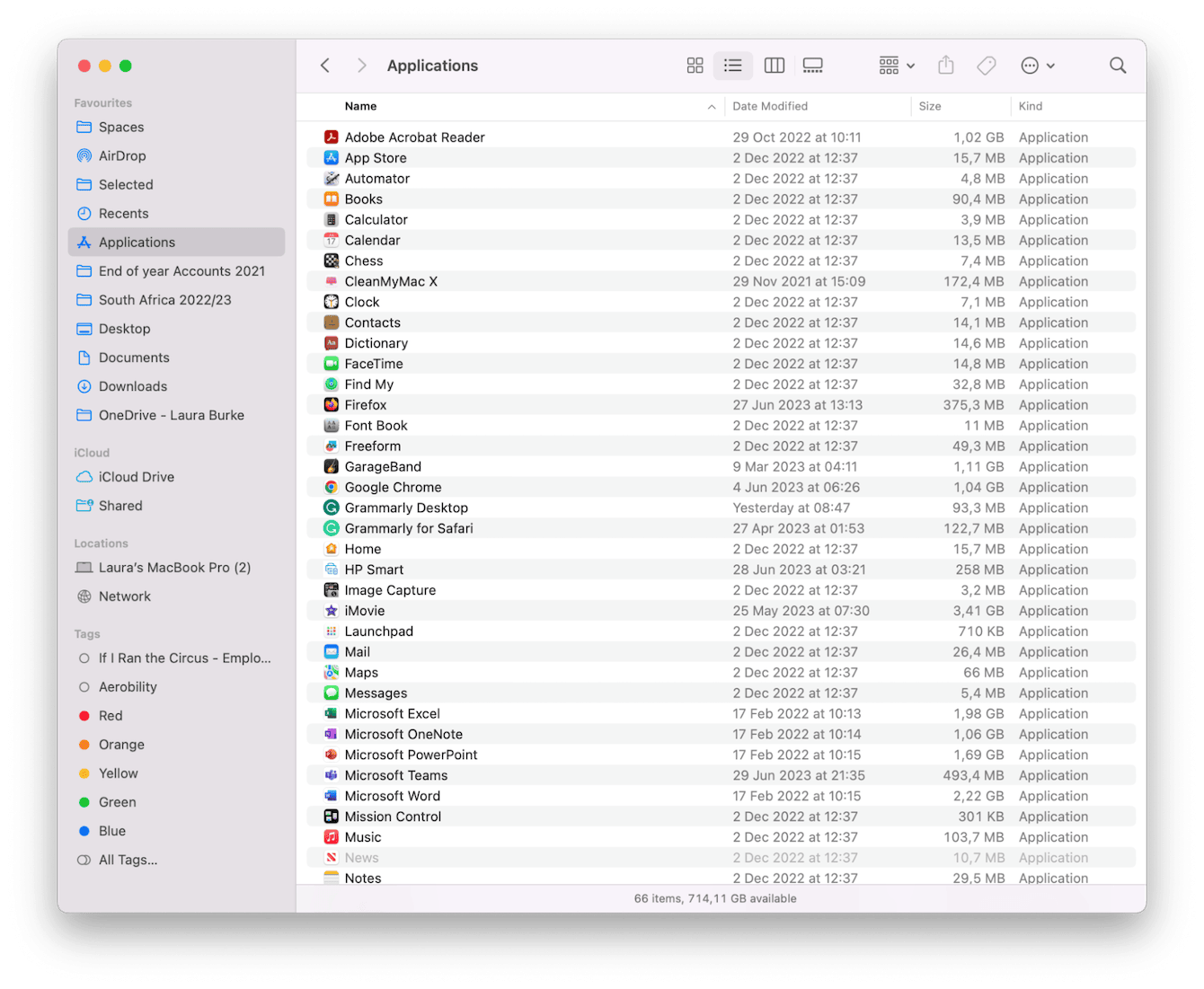This screenshot has height=989, width=1204.
Task: Switch to column view
Action: pyautogui.click(x=774, y=65)
